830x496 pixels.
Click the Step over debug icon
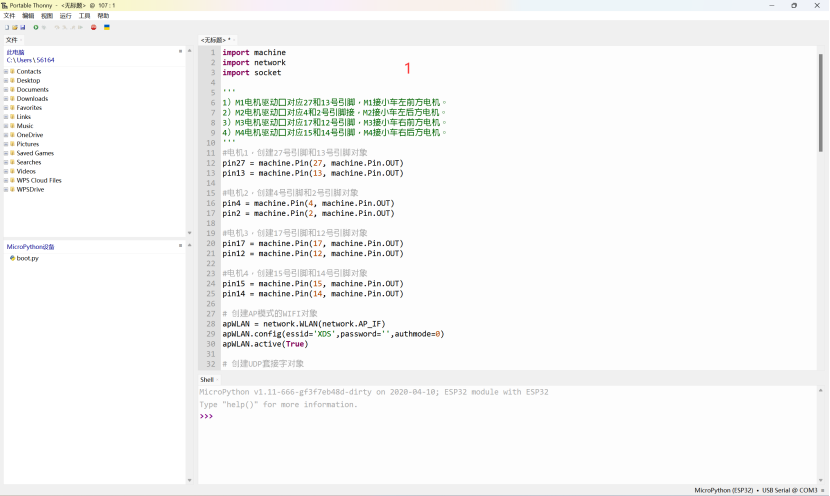click(57, 28)
